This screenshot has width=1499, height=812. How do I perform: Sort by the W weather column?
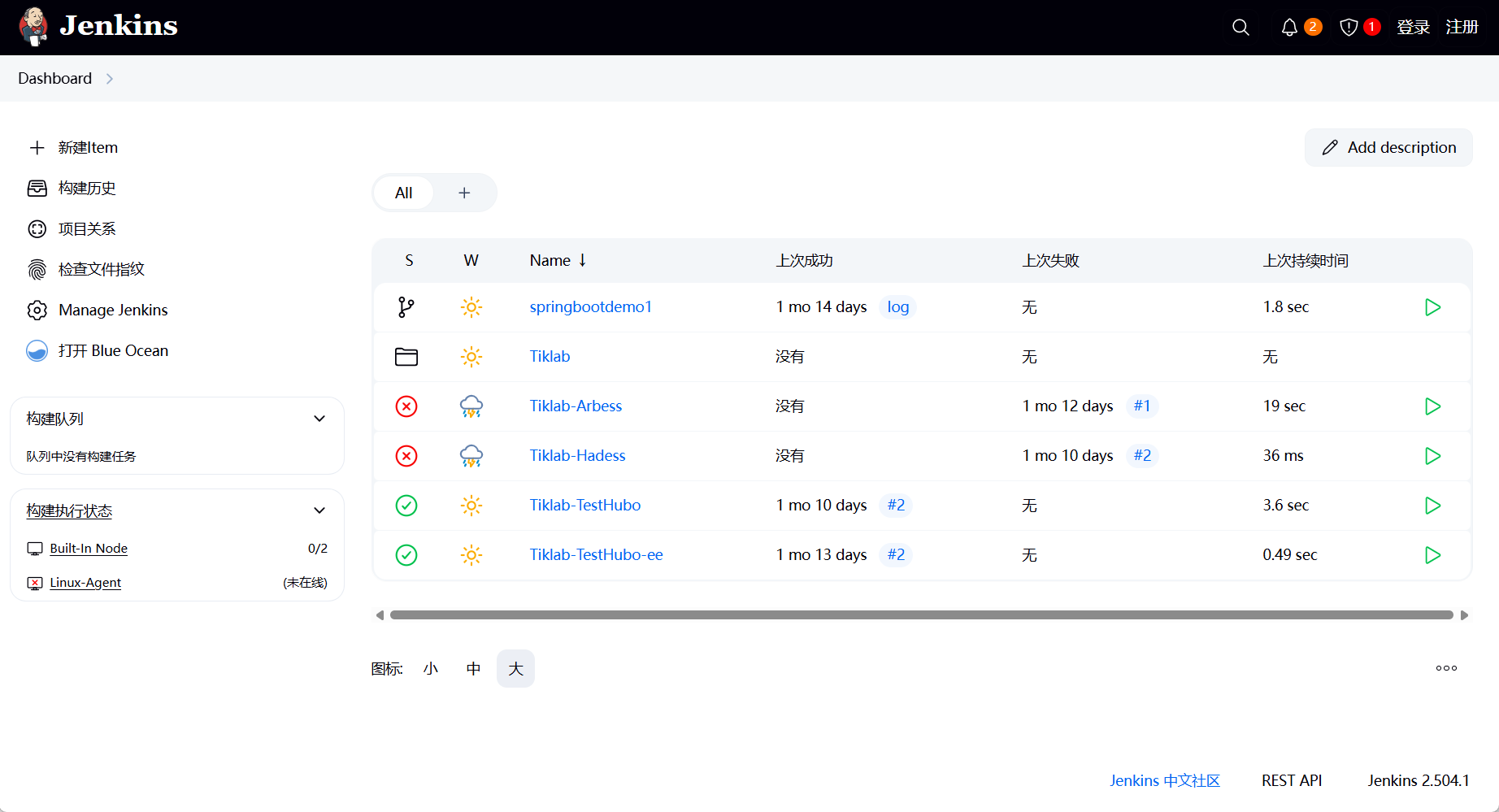(471, 261)
